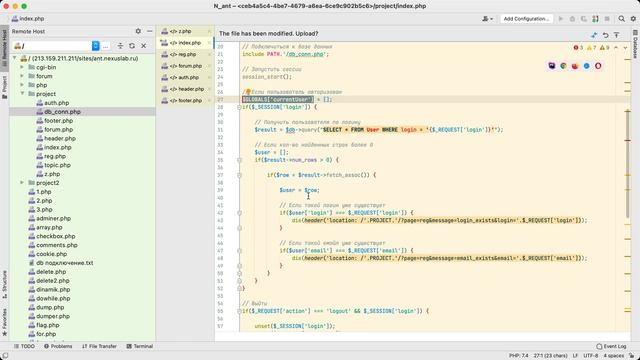Go to next highlighted error arrow

[x=625, y=48]
